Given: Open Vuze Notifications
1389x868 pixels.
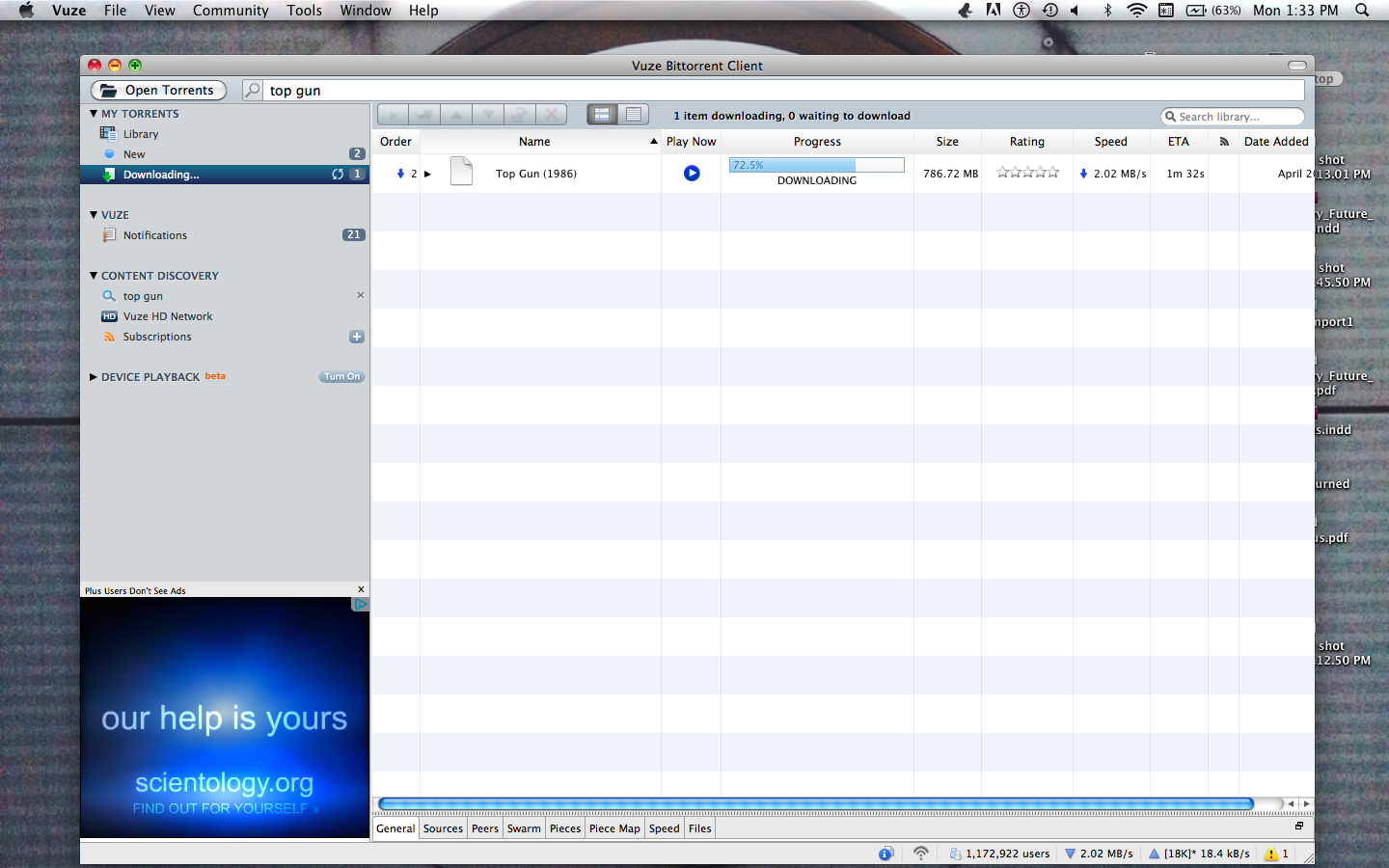Looking at the screenshot, I should pos(155,235).
